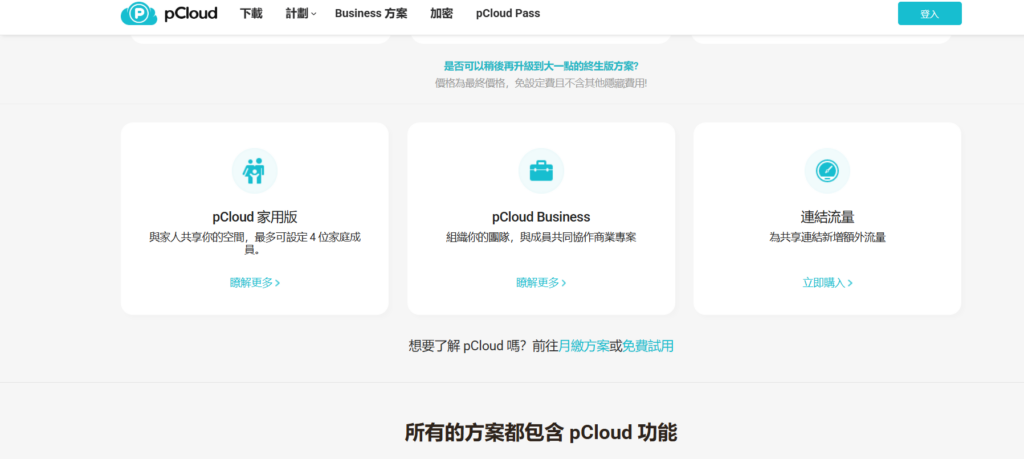Open pCloud Pass page
Viewport: 1024px width, 459px height.
(x=508, y=13)
